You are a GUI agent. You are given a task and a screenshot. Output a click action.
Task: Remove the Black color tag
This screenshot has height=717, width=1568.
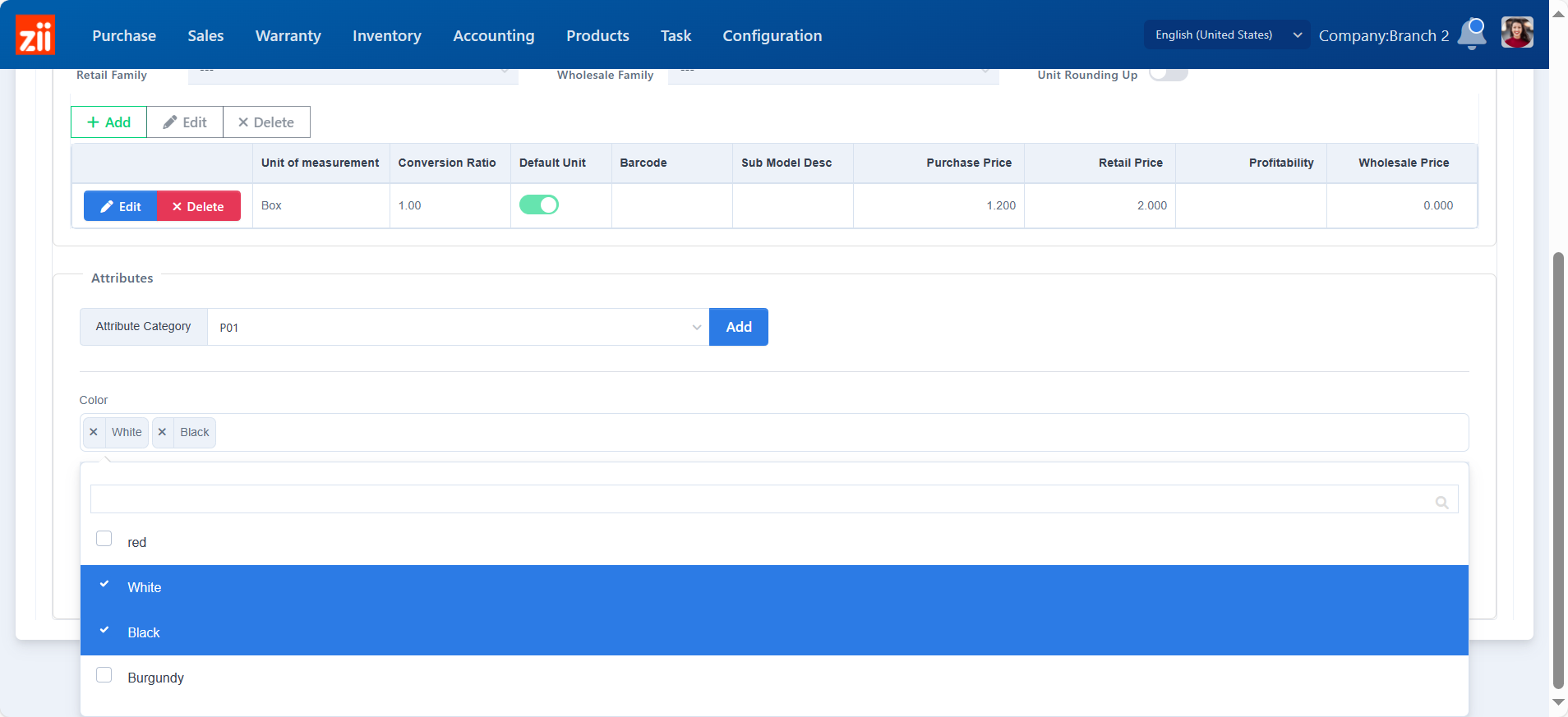[162, 432]
